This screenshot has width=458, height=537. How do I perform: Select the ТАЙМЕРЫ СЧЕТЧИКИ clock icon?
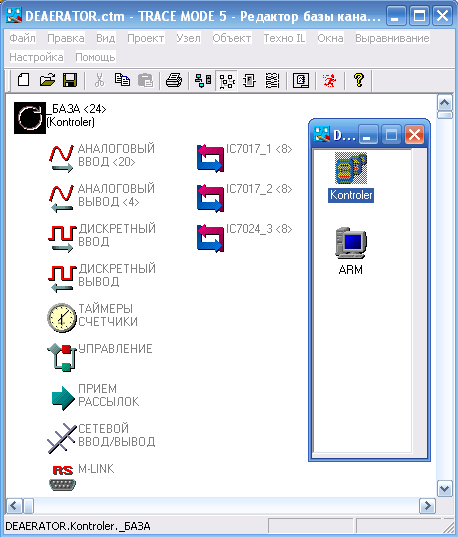pos(62,317)
